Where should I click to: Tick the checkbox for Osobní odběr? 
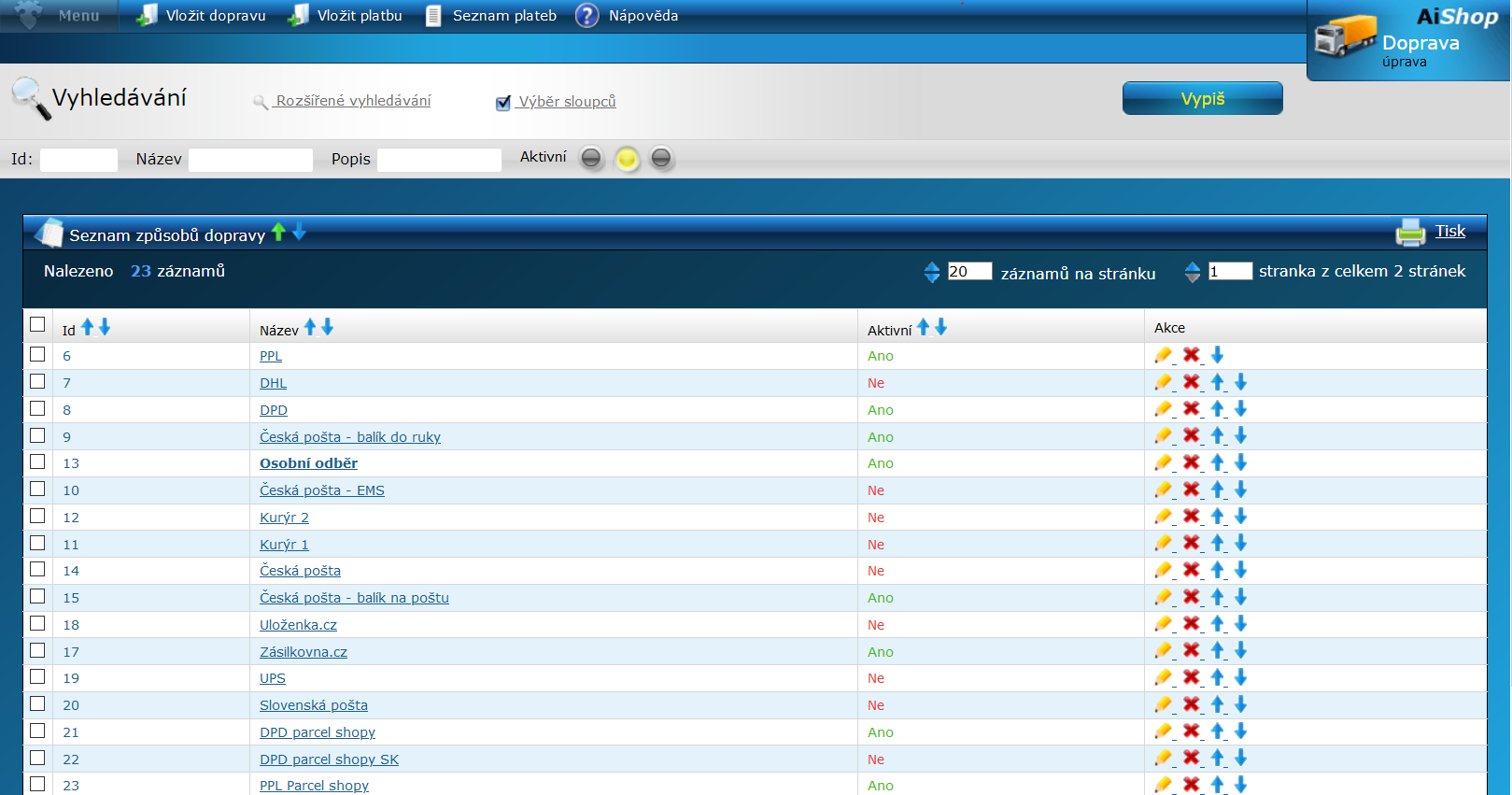(37, 461)
